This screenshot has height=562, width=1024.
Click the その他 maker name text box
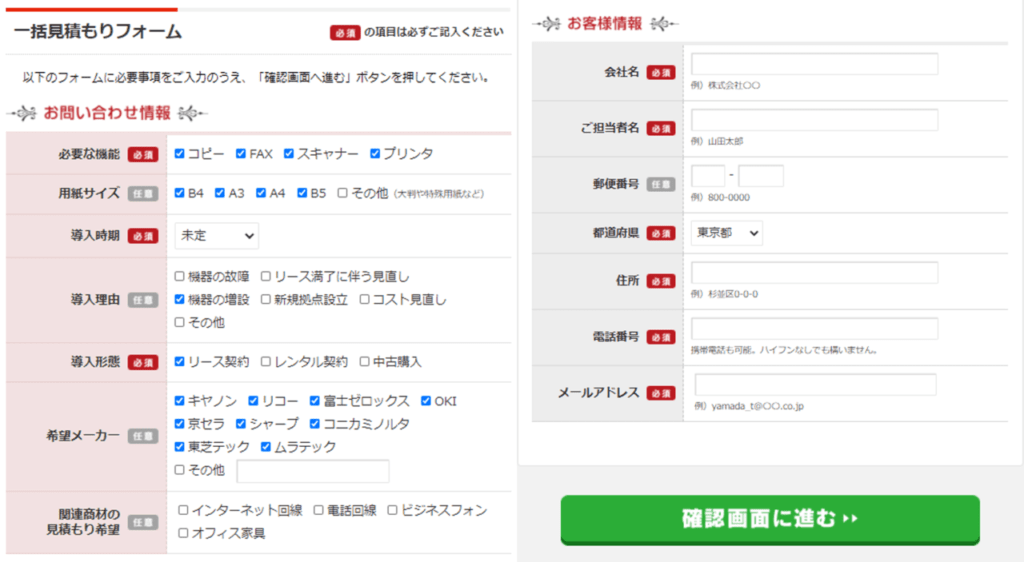pyautogui.click(x=313, y=471)
